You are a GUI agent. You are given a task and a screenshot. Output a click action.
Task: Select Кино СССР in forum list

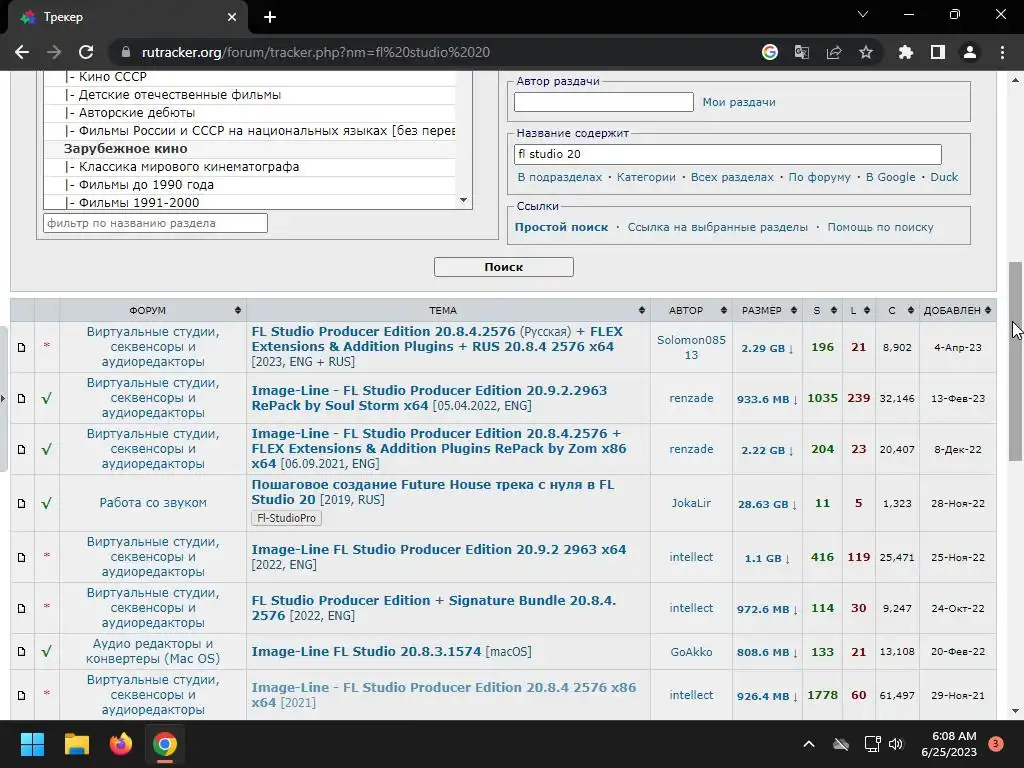249,76
